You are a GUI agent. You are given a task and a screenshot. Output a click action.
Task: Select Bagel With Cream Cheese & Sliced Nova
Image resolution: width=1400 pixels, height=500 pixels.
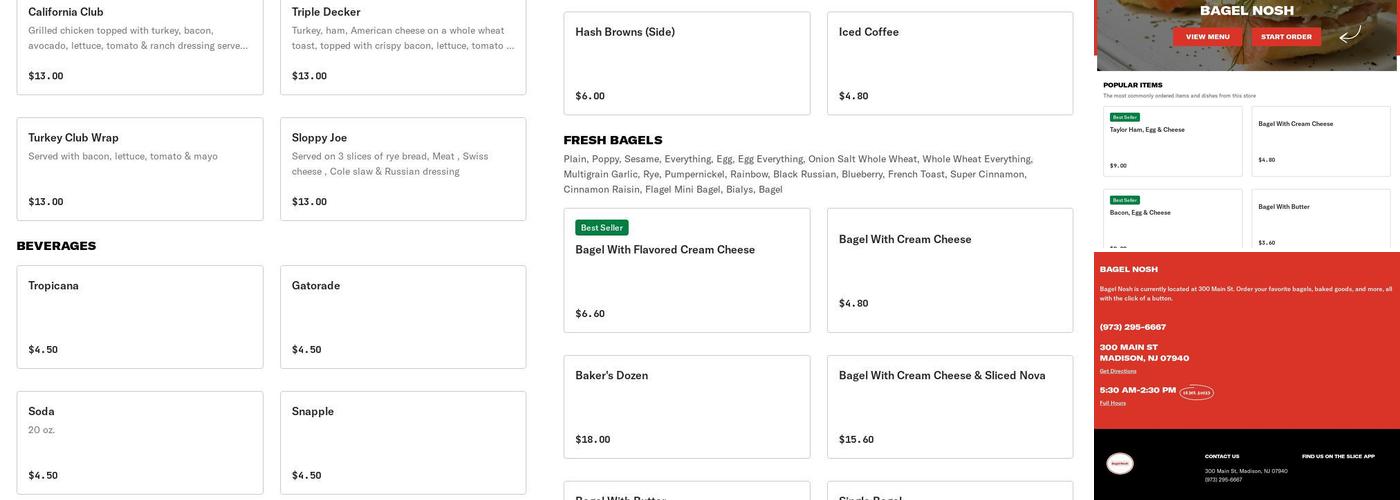pyautogui.click(x=950, y=406)
